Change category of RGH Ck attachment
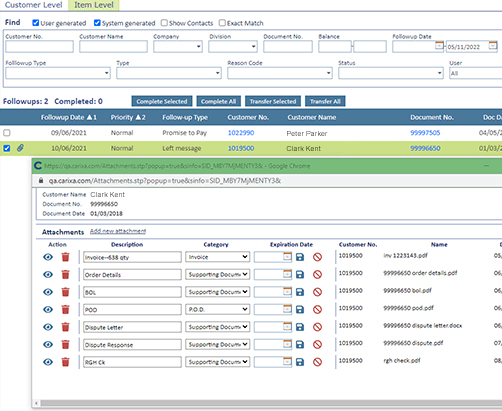This screenshot has width=502, height=411. (x=218, y=362)
